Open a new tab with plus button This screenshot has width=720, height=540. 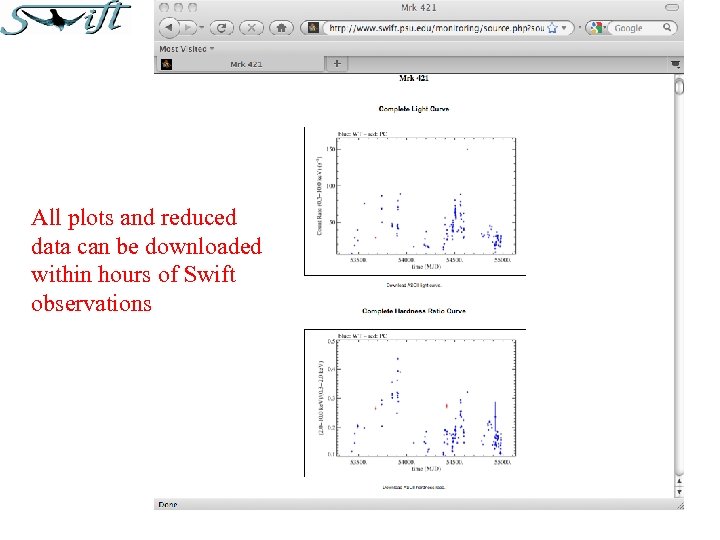(337, 63)
